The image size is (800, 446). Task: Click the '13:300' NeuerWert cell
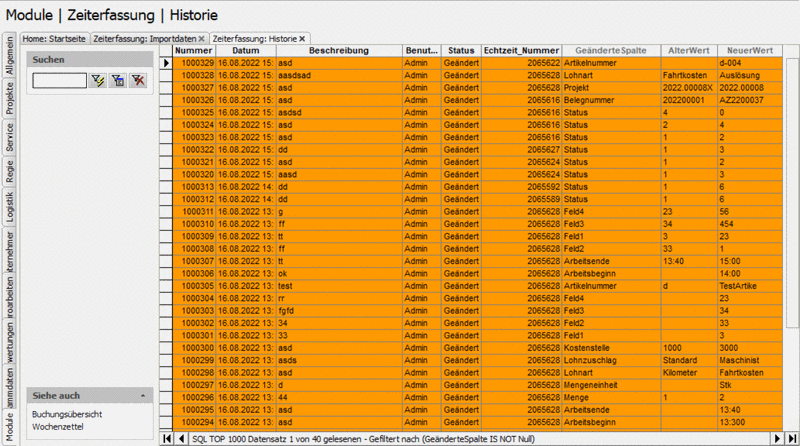750,422
